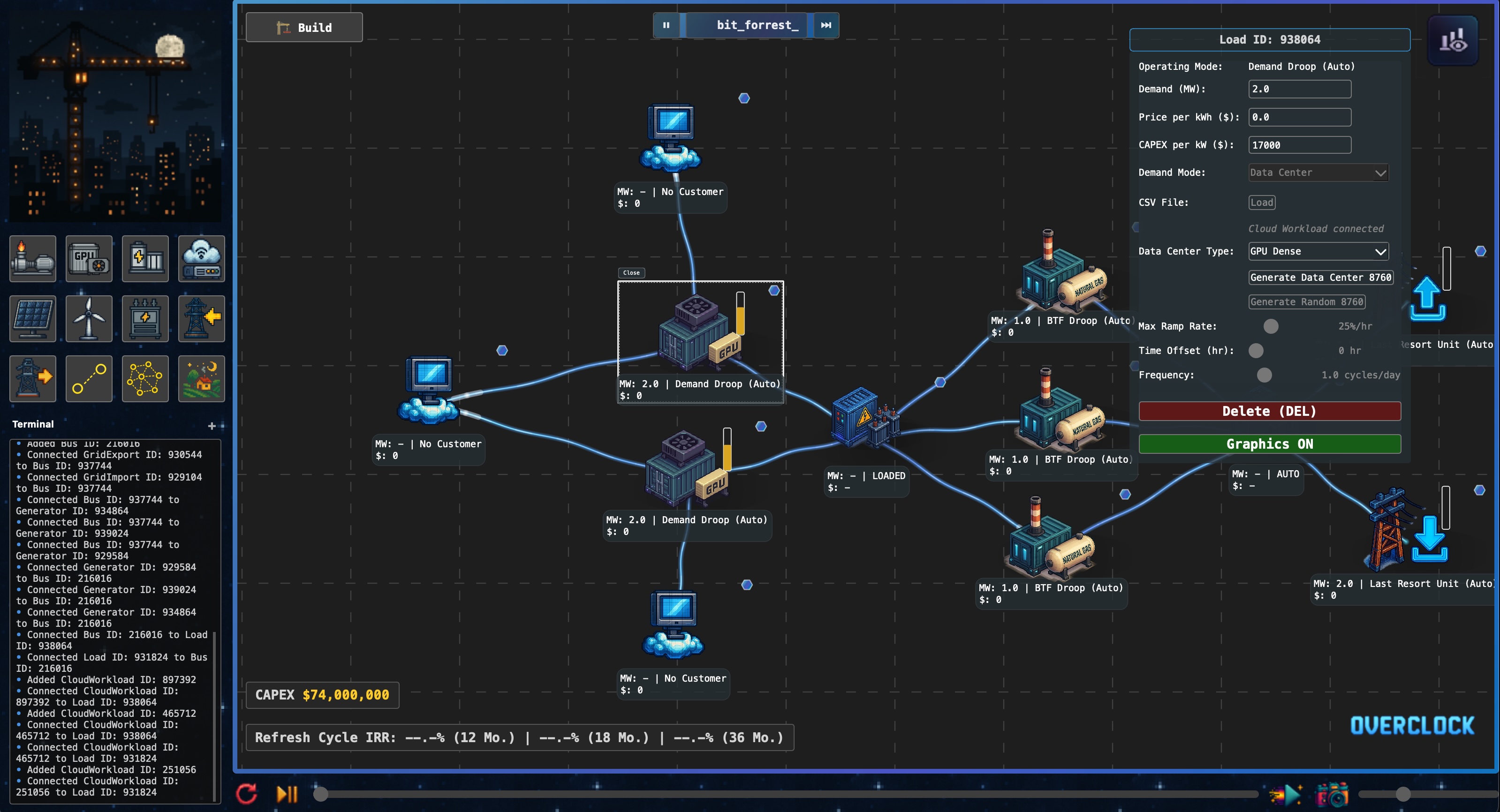Toggle the Graphics ON setting

[x=1269, y=444]
